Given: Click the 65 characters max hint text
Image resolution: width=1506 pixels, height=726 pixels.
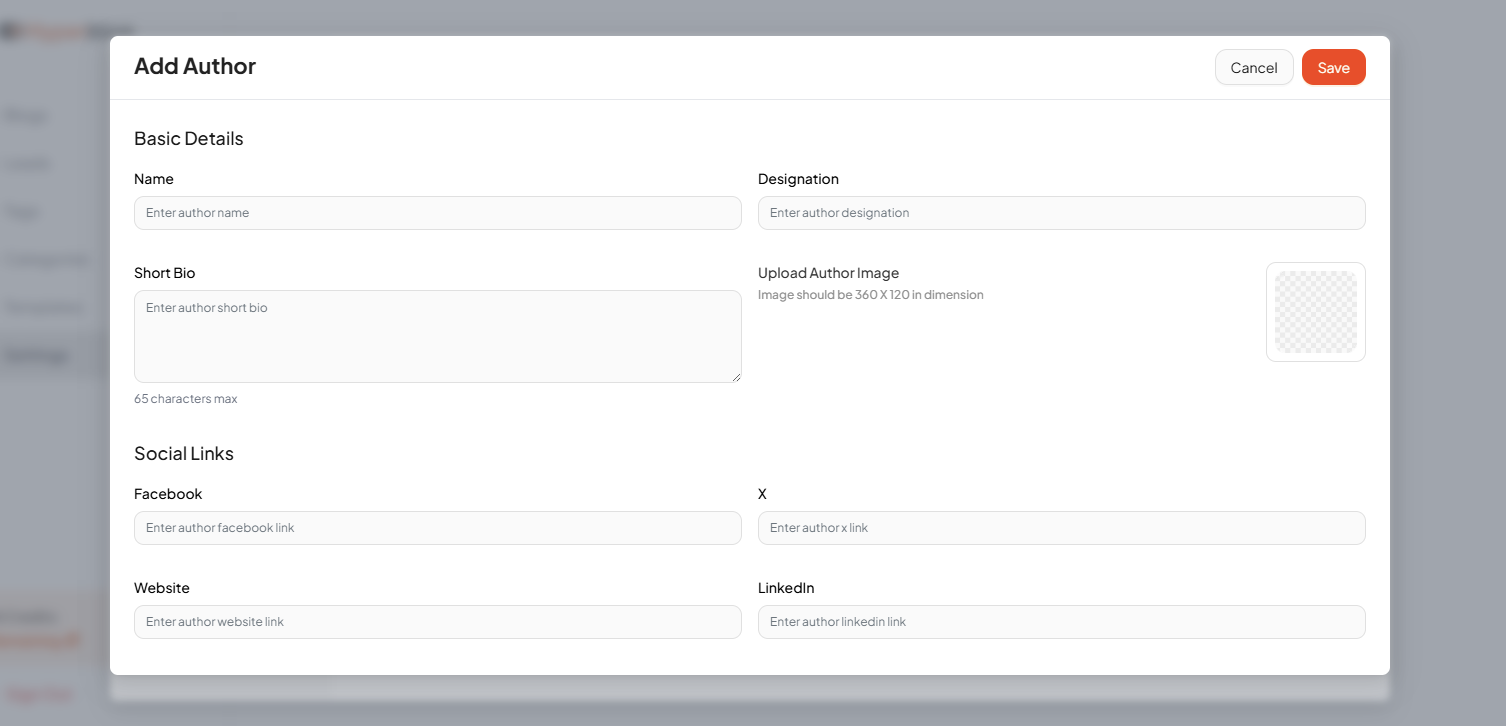Looking at the screenshot, I should pyautogui.click(x=185, y=398).
